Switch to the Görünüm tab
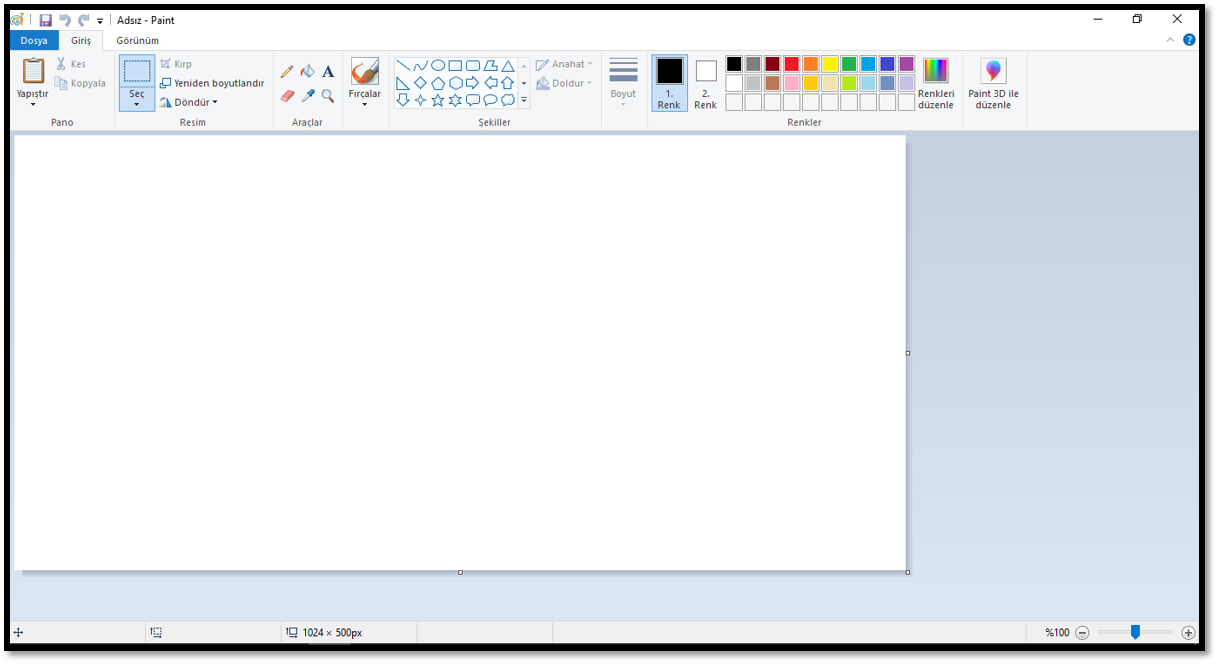This screenshot has width=1218, height=664. coord(137,41)
